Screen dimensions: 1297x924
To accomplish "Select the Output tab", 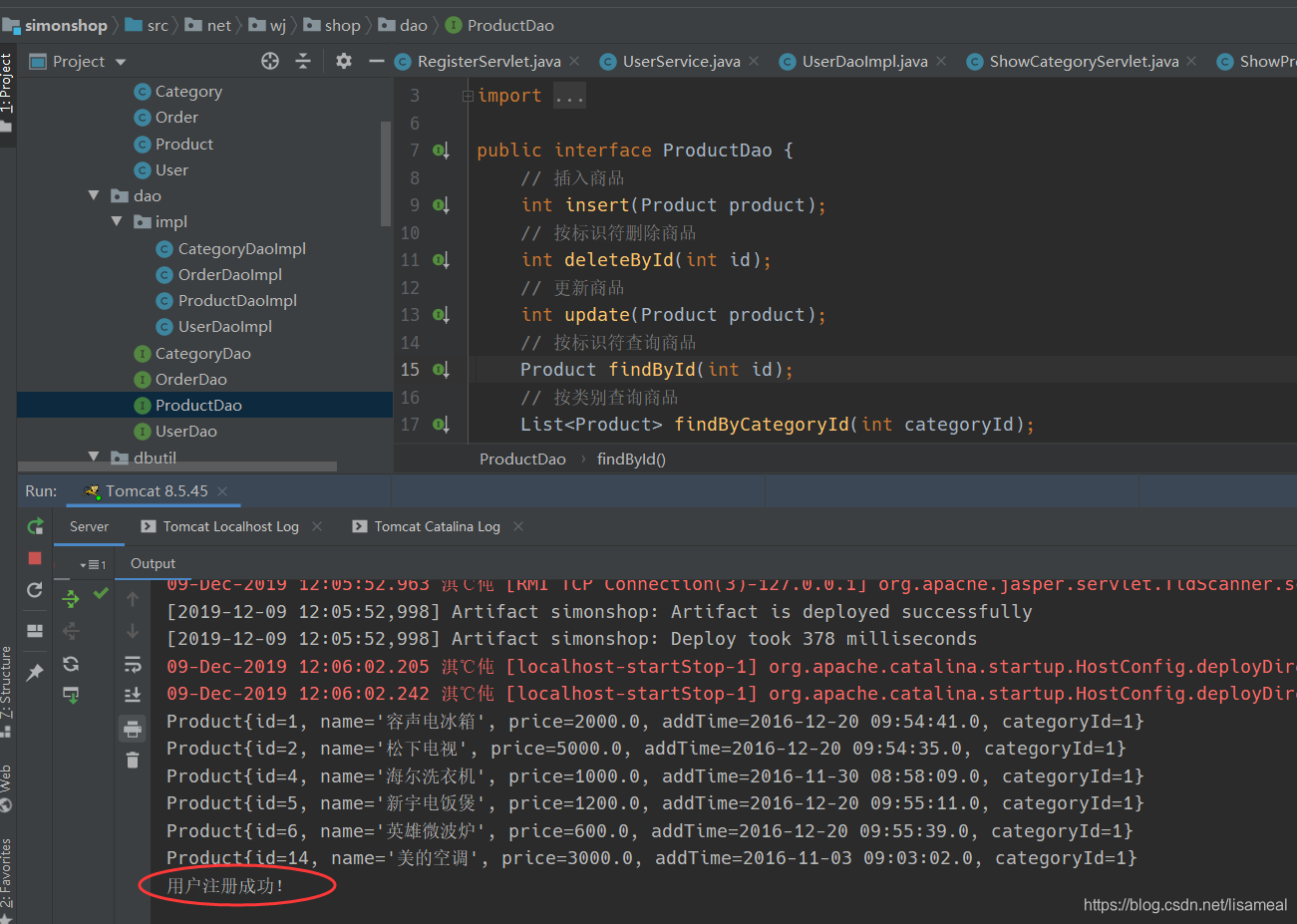I will pos(153,563).
